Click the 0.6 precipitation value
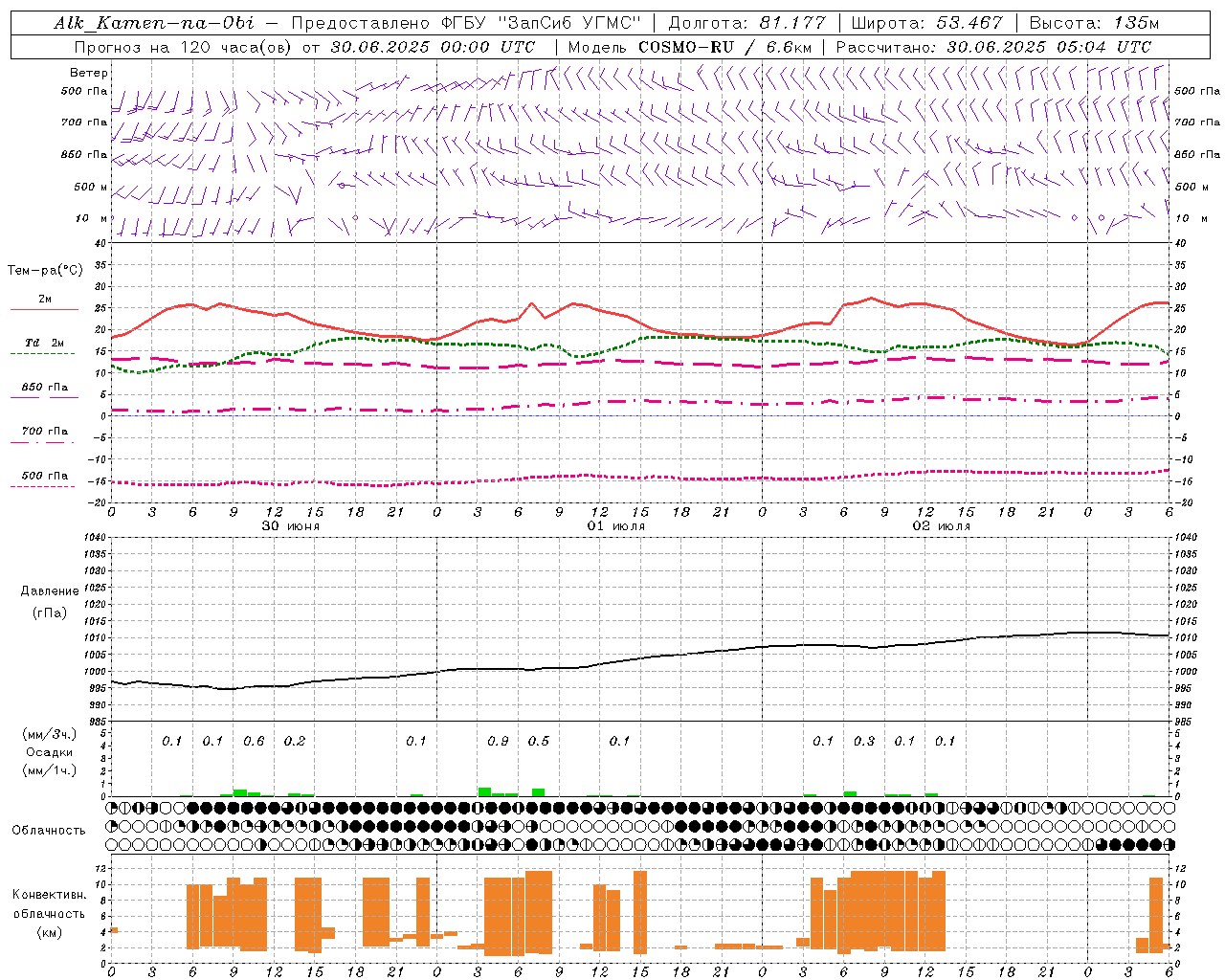 [254, 742]
